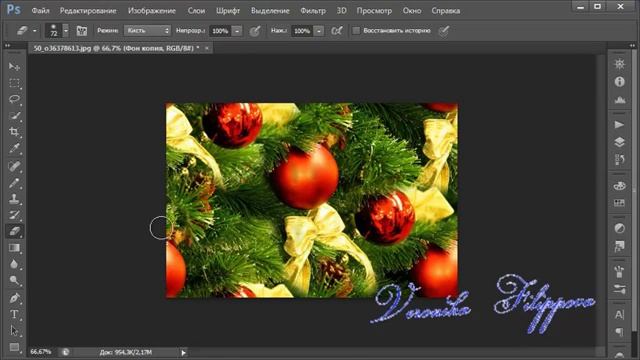The image size is (640, 360).
Task: Select the Move tool
Action: (x=14, y=67)
